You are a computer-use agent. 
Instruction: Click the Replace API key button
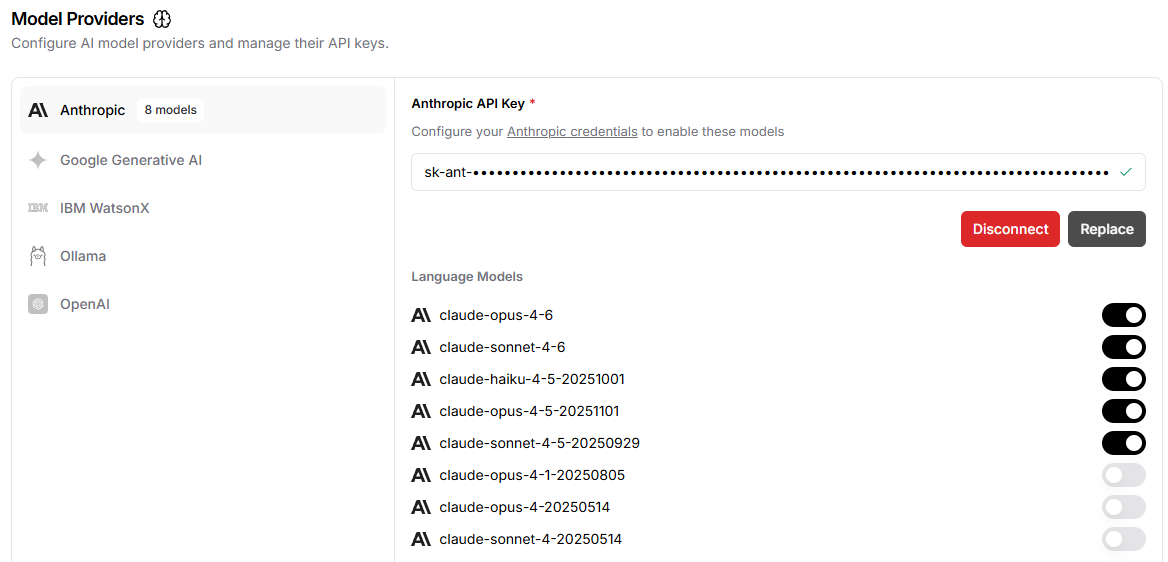tap(1107, 229)
